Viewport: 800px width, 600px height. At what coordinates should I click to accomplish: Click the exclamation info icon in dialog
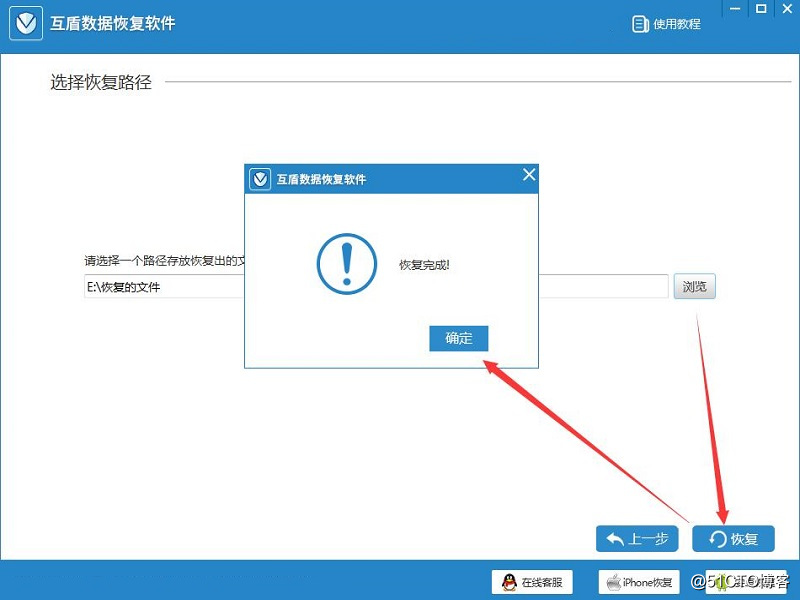[347, 264]
